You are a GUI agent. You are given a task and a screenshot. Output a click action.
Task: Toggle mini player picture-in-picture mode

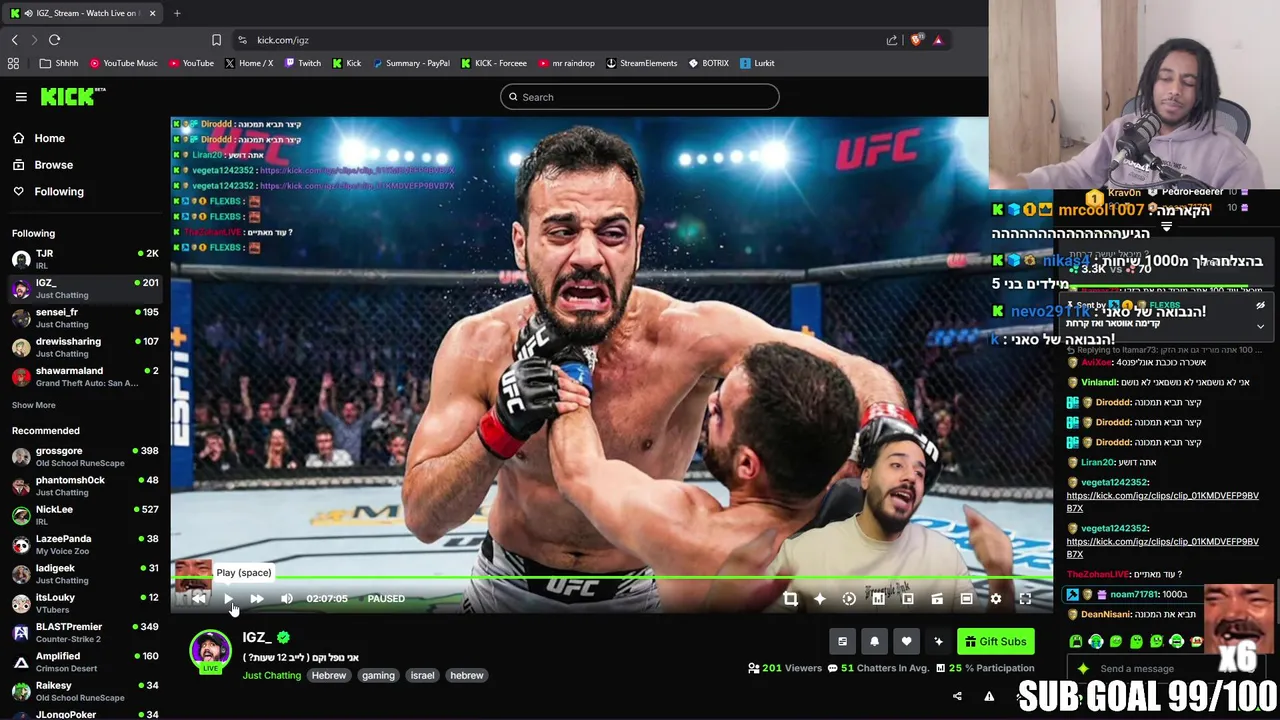(x=908, y=598)
